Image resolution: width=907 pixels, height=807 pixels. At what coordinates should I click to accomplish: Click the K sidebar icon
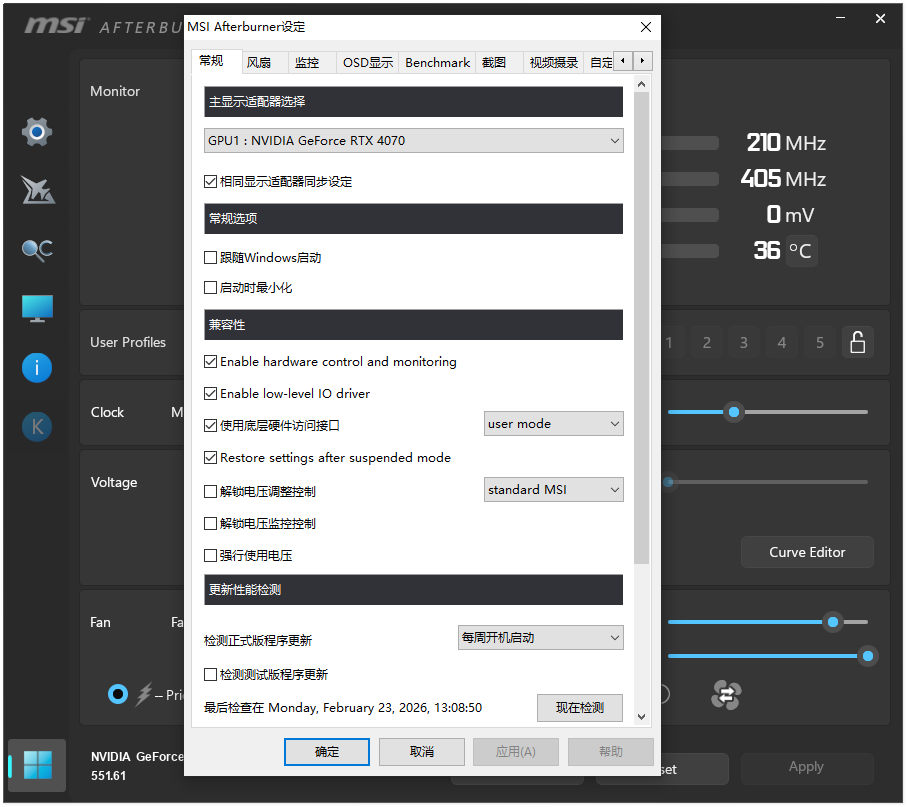[x=36, y=427]
